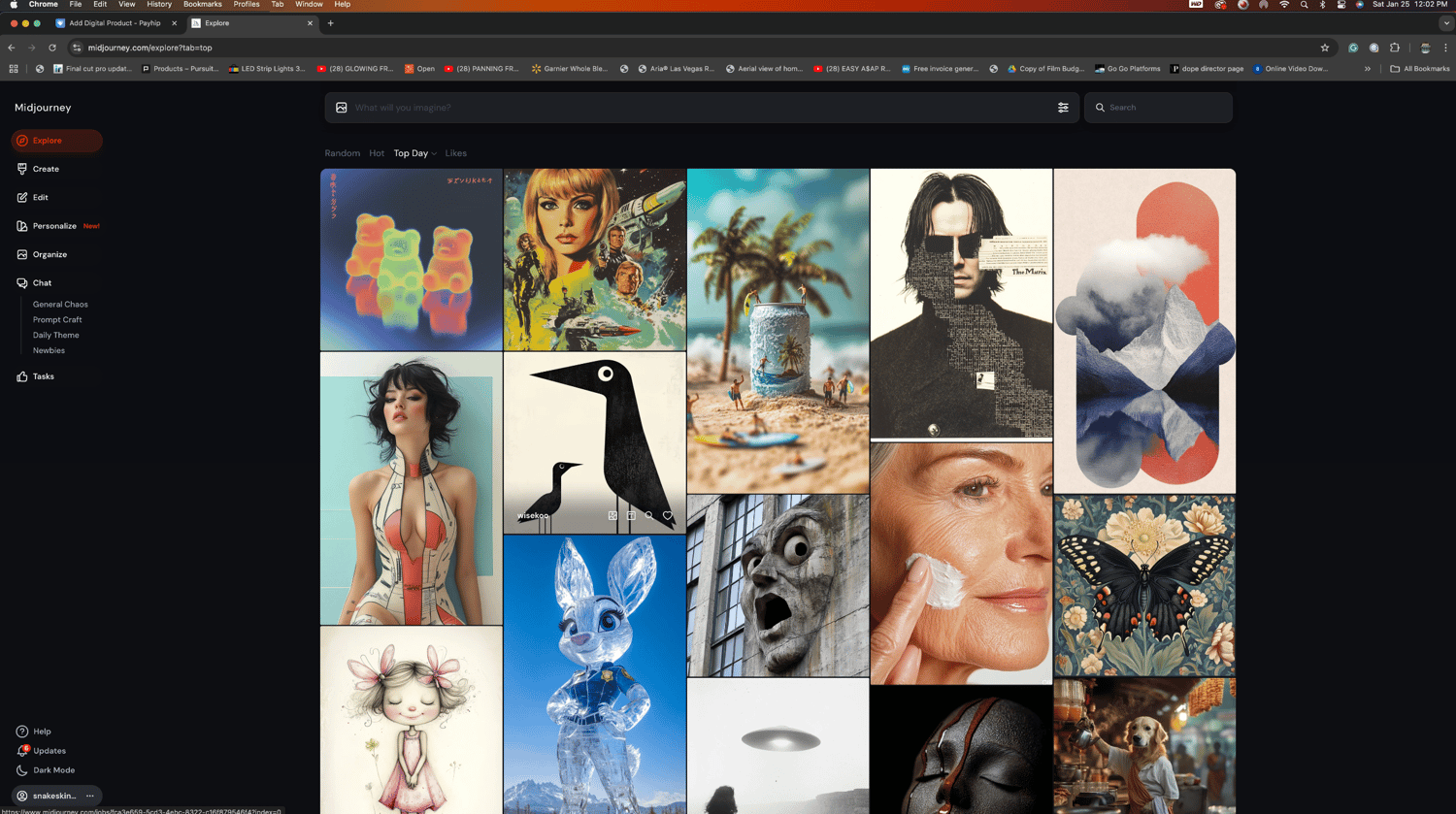Focus the Search field
1456x814 pixels.
tap(1159, 108)
